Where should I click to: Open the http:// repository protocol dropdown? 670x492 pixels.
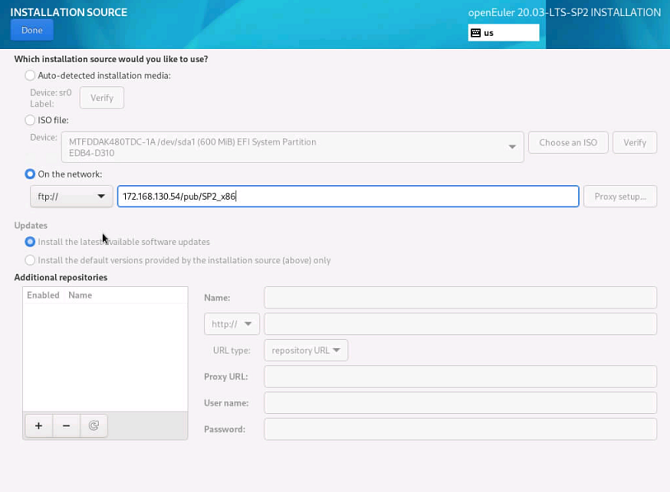pos(232,324)
